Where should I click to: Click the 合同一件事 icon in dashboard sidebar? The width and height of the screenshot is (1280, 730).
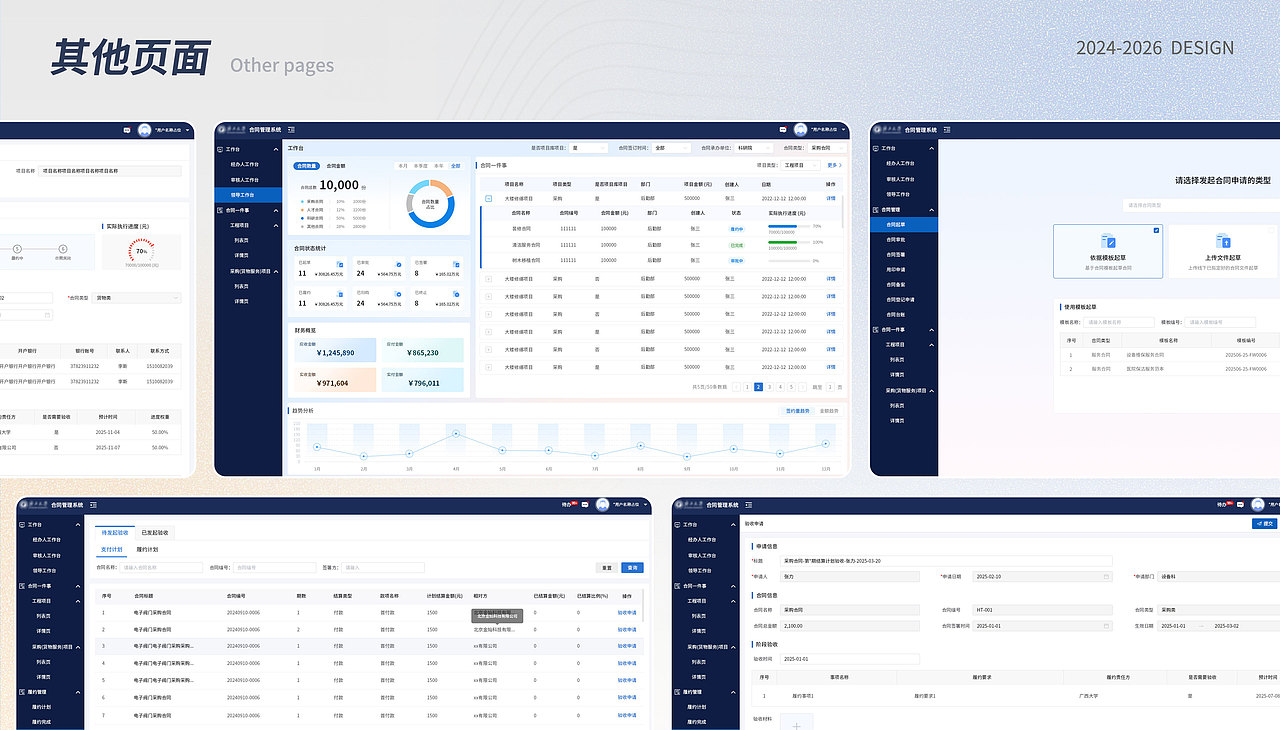(220, 210)
